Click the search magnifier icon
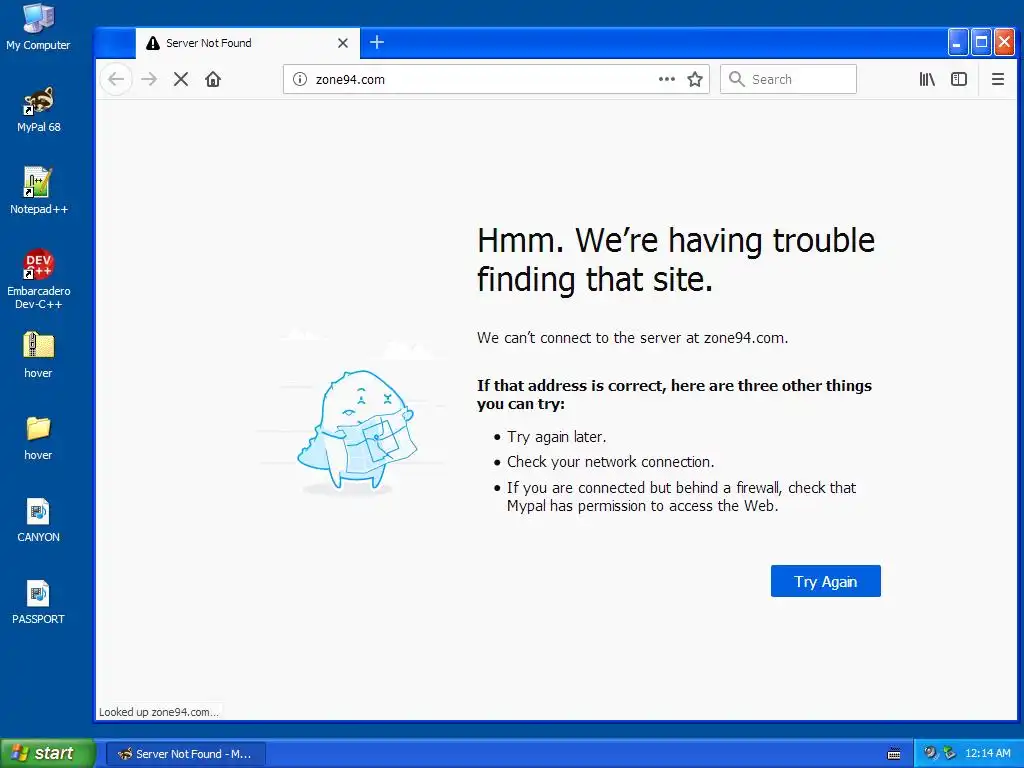Viewport: 1024px width, 768px height. click(x=737, y=79)
